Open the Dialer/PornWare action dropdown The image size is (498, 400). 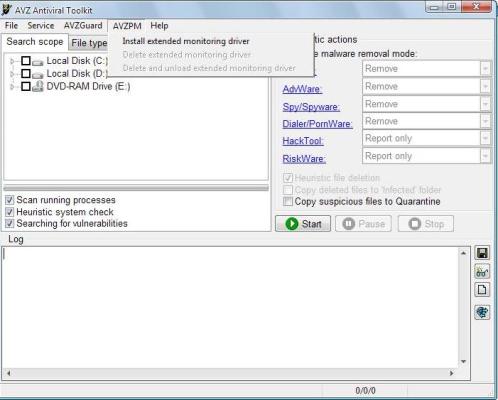tap(485, 121)
